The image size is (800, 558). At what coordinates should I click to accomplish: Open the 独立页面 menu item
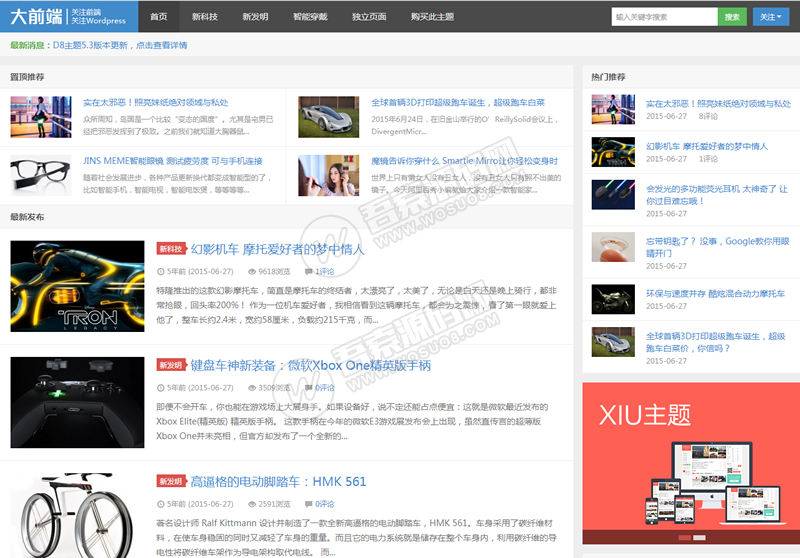point(369,17)
